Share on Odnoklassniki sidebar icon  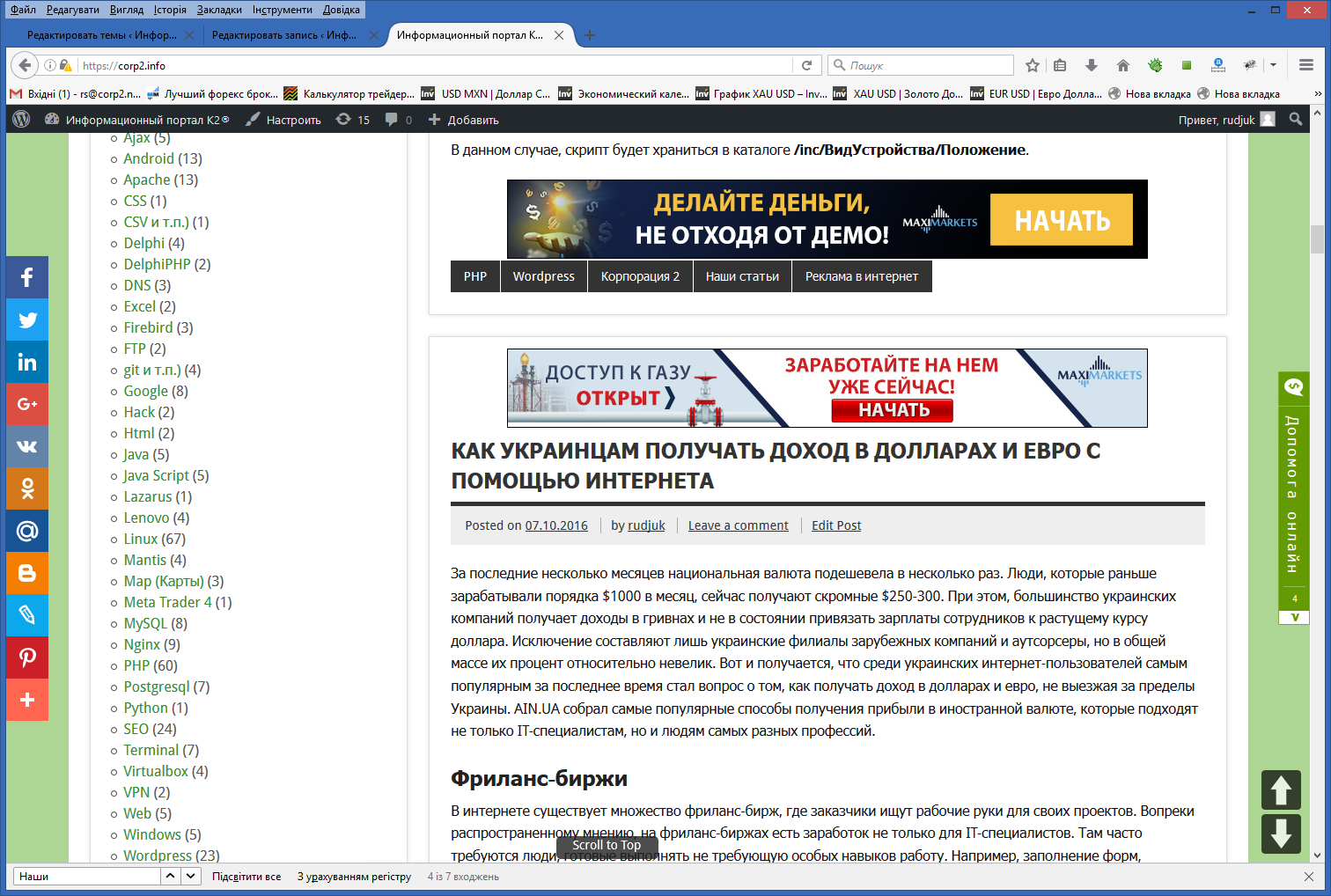click(27, 488)
